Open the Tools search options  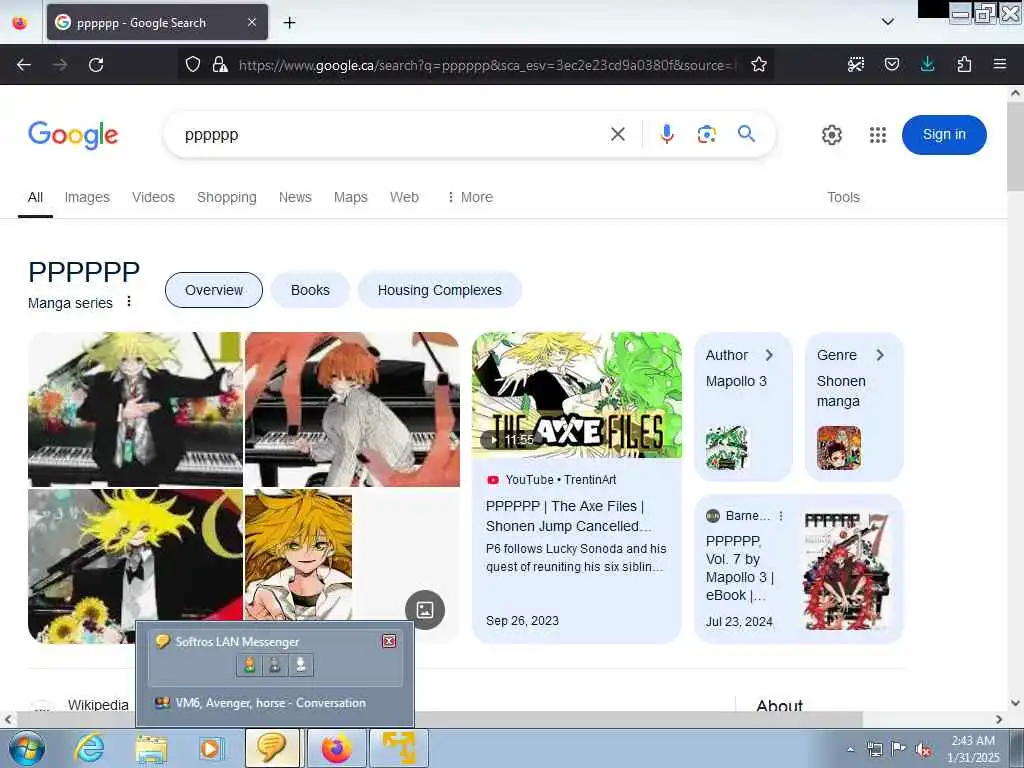click(843, 197)
